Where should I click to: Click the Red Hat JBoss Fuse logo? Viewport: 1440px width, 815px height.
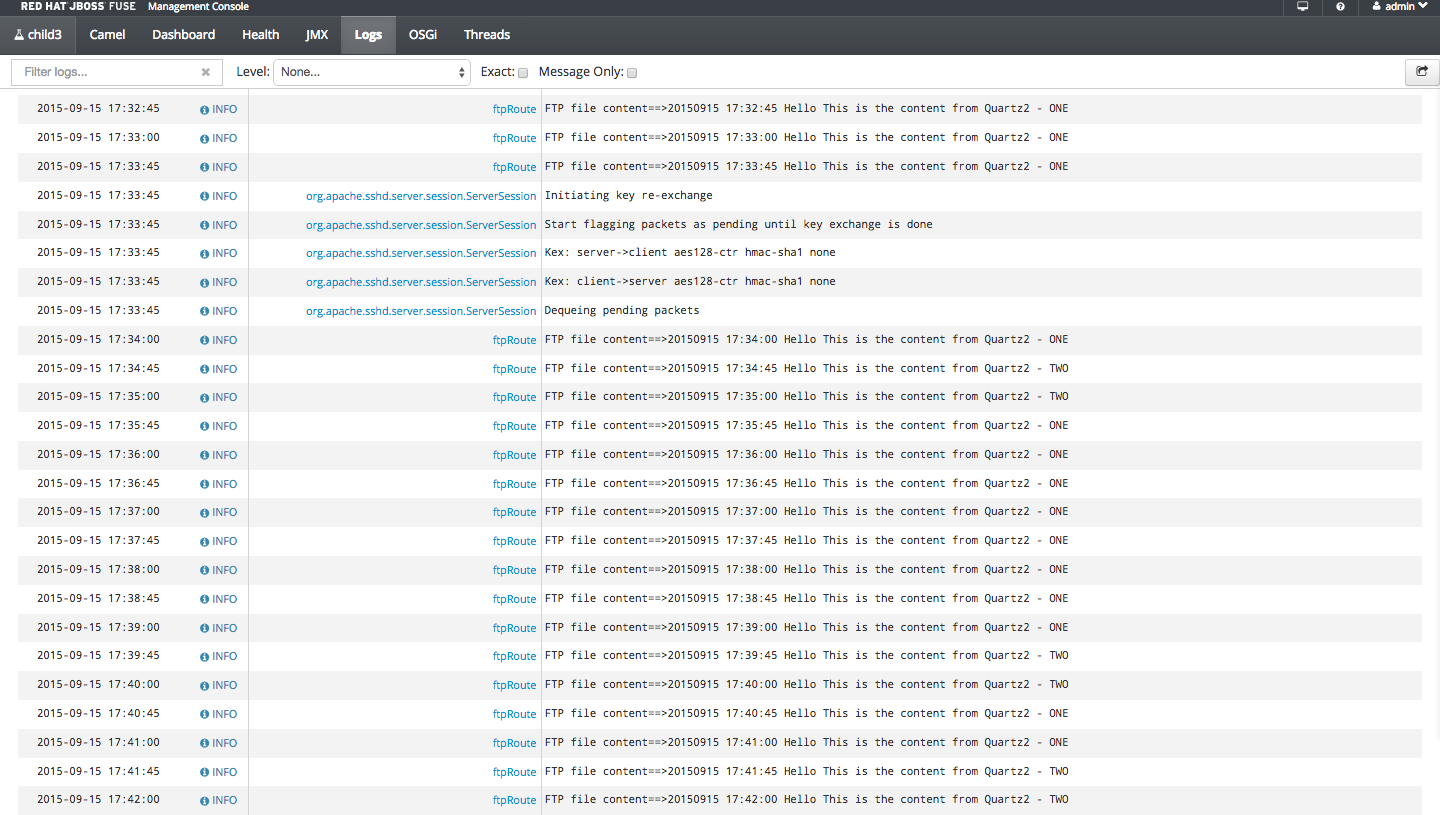coord(78,7)
